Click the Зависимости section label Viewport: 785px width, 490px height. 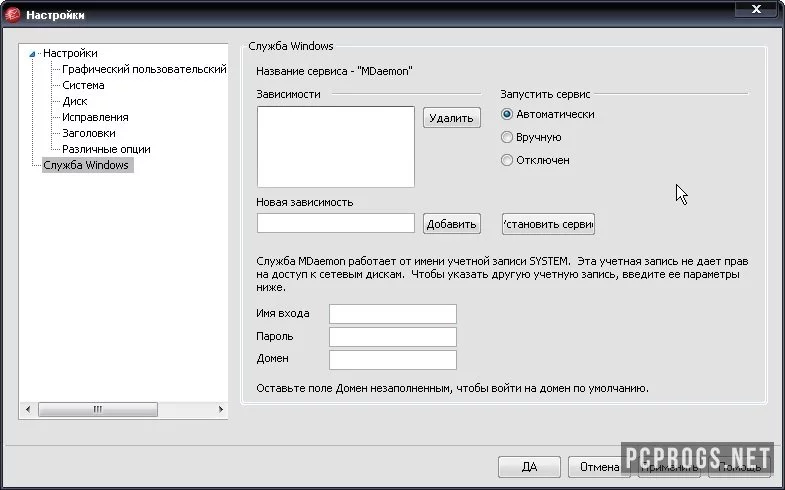pyautogui.click(x=288, y=94)
